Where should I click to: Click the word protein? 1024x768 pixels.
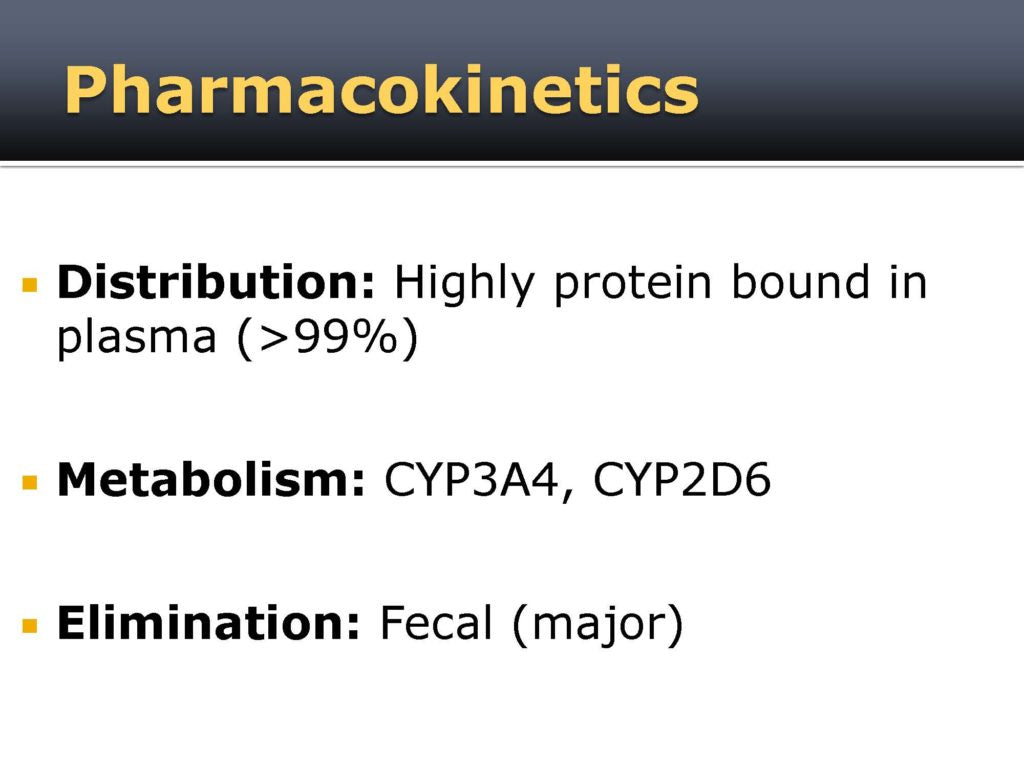632,285
